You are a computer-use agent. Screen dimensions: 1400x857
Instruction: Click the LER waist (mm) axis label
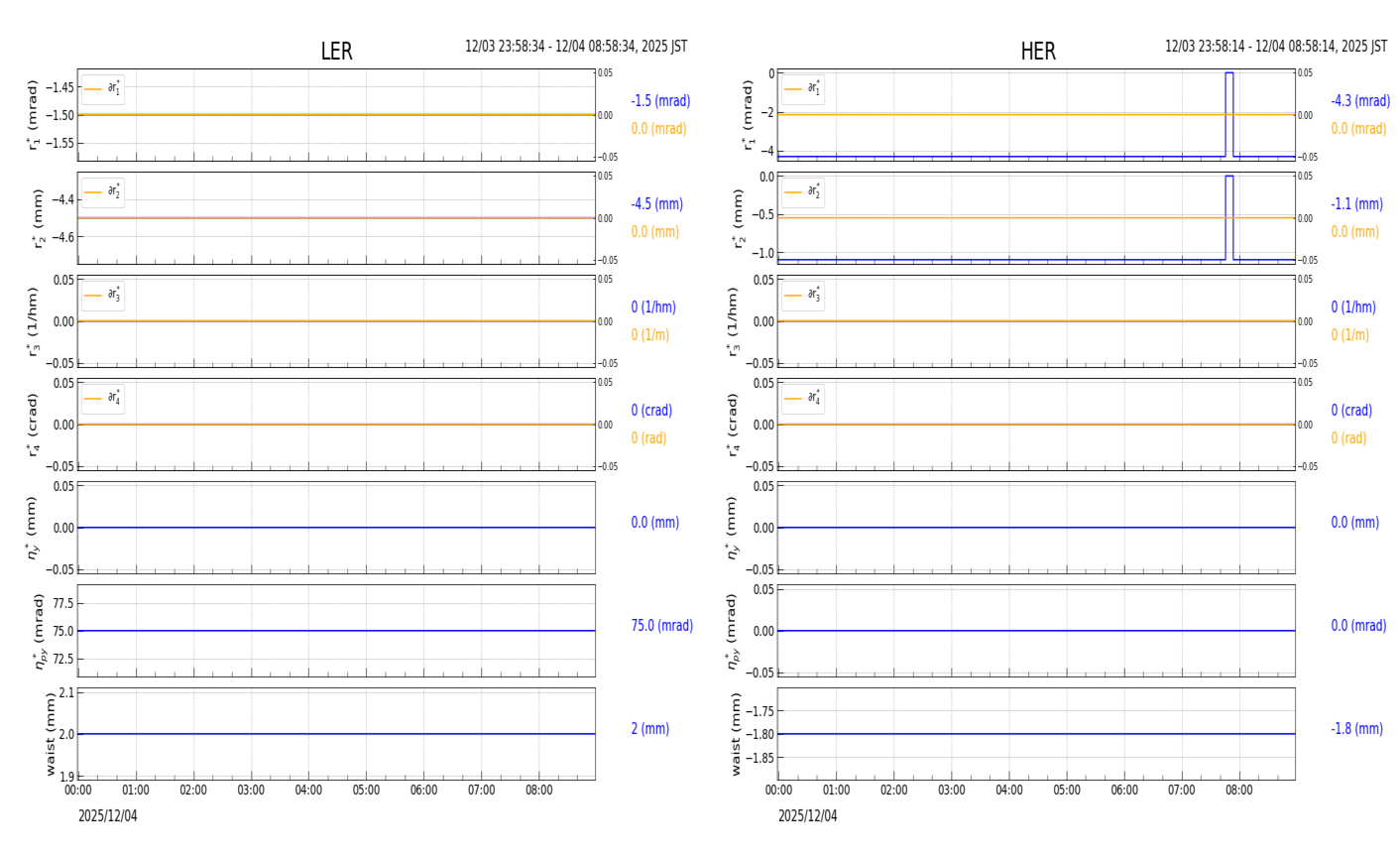[50, 734]
